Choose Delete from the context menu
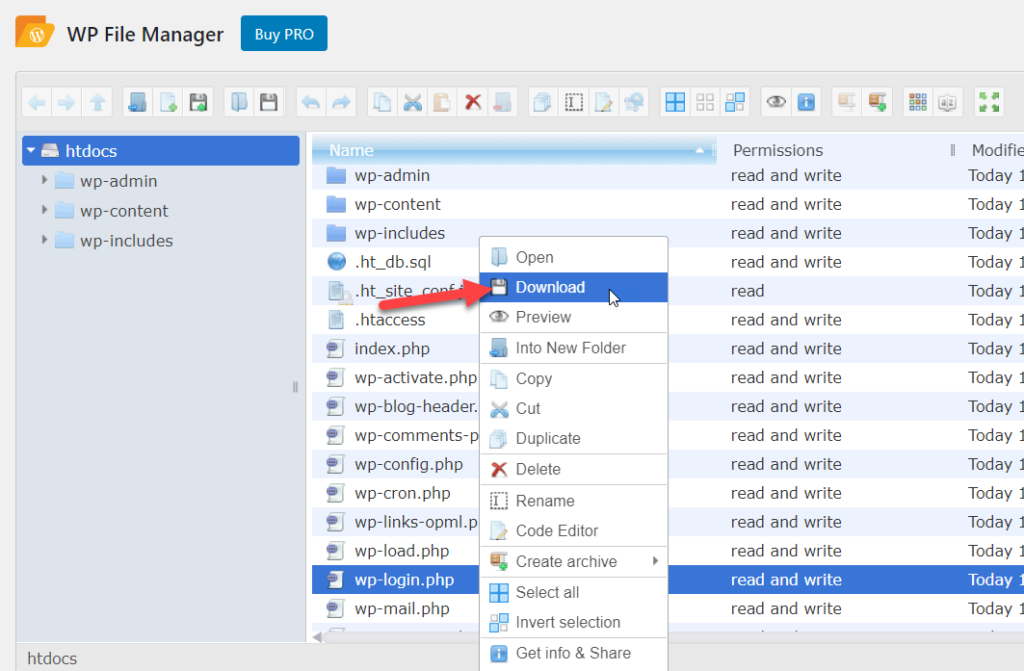 pyautogui.click(x=573, y=469)
